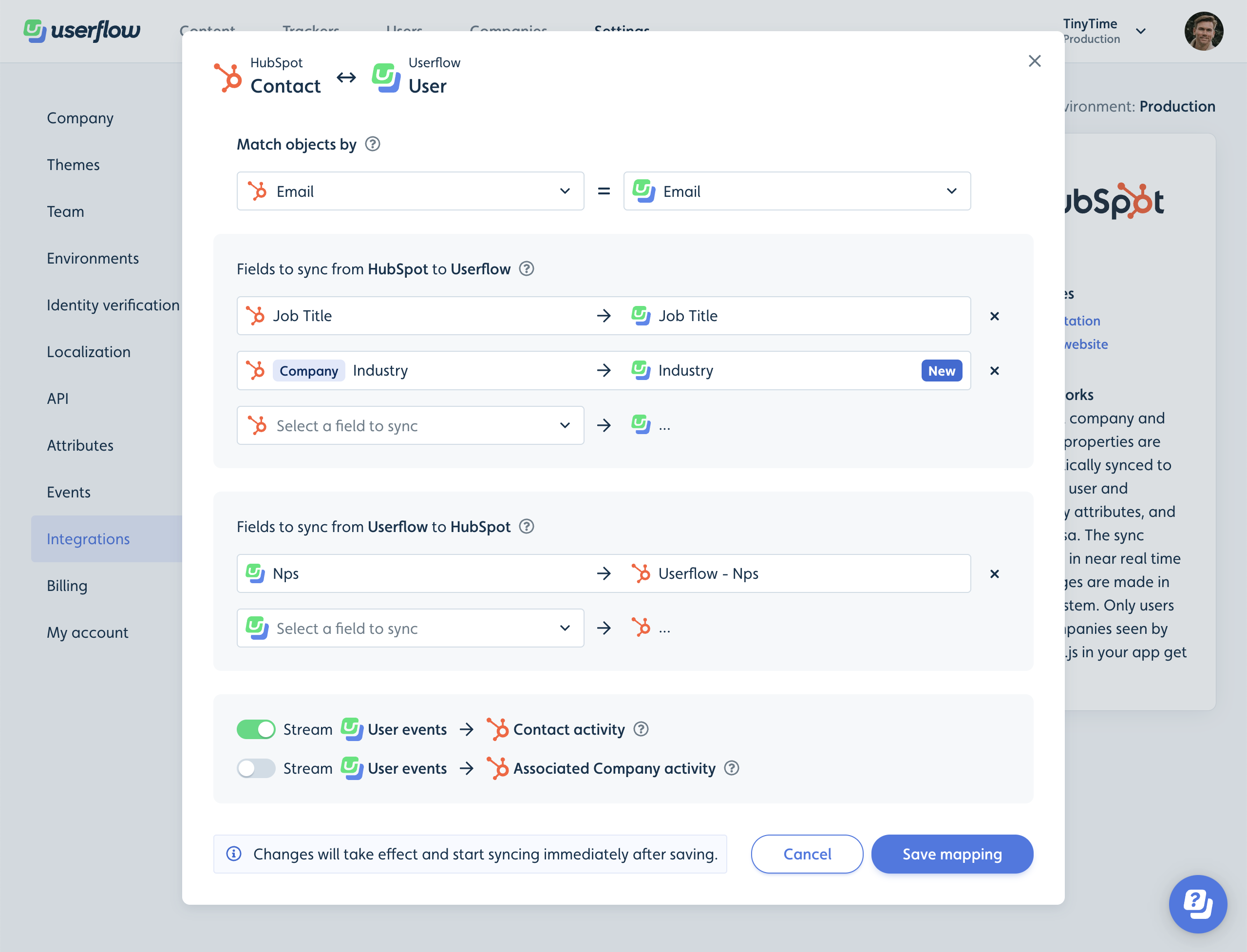Click the Userflow logo beside User in the header

(386, 77)
